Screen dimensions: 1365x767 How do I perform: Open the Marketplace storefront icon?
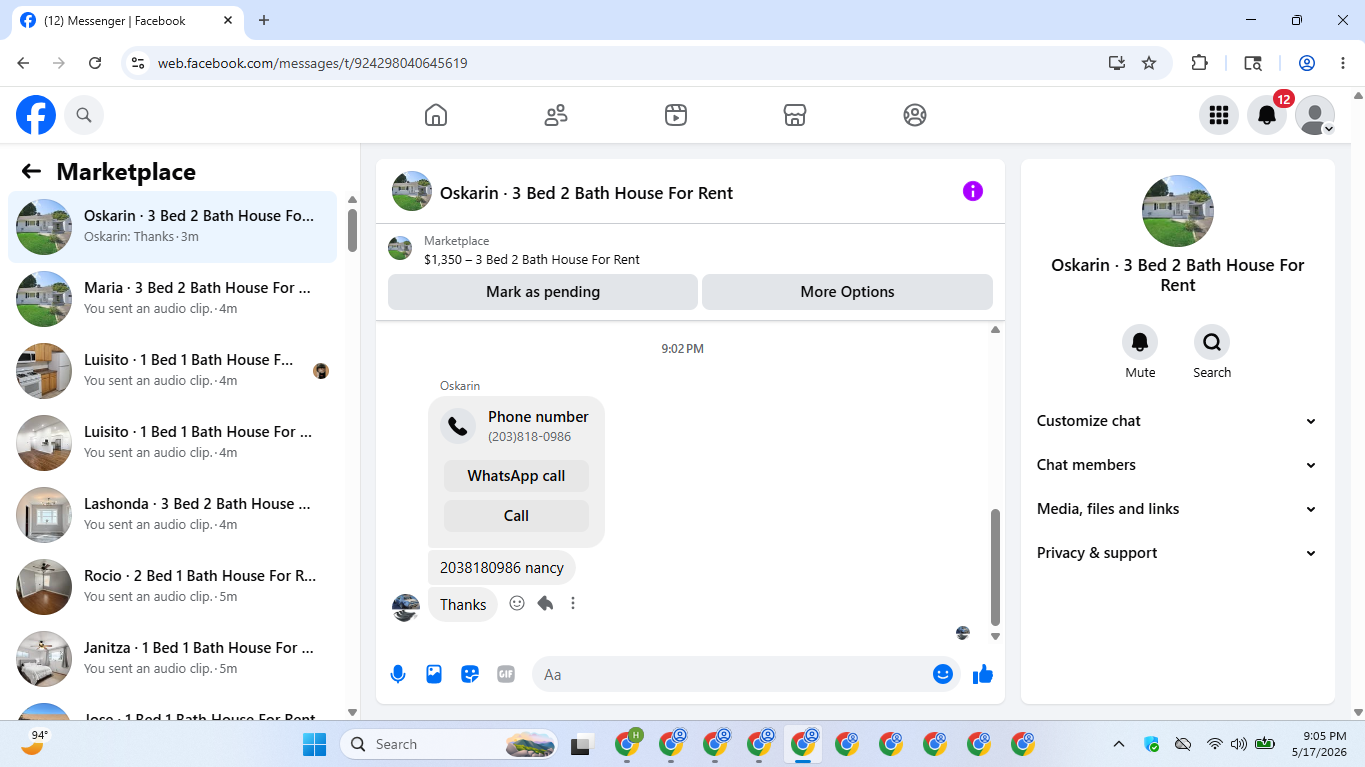click(795, 115)
